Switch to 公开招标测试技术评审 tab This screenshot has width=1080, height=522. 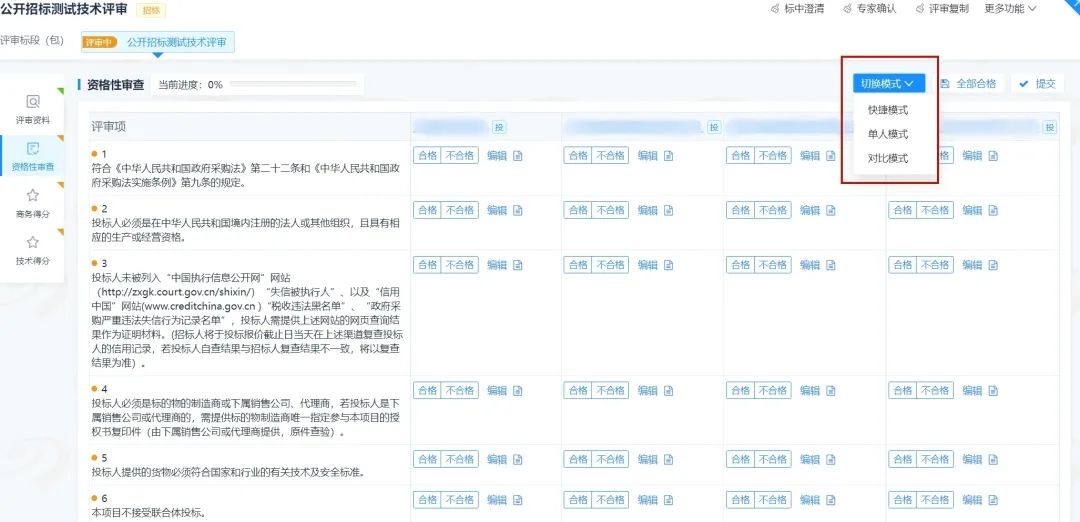point(176,43)
